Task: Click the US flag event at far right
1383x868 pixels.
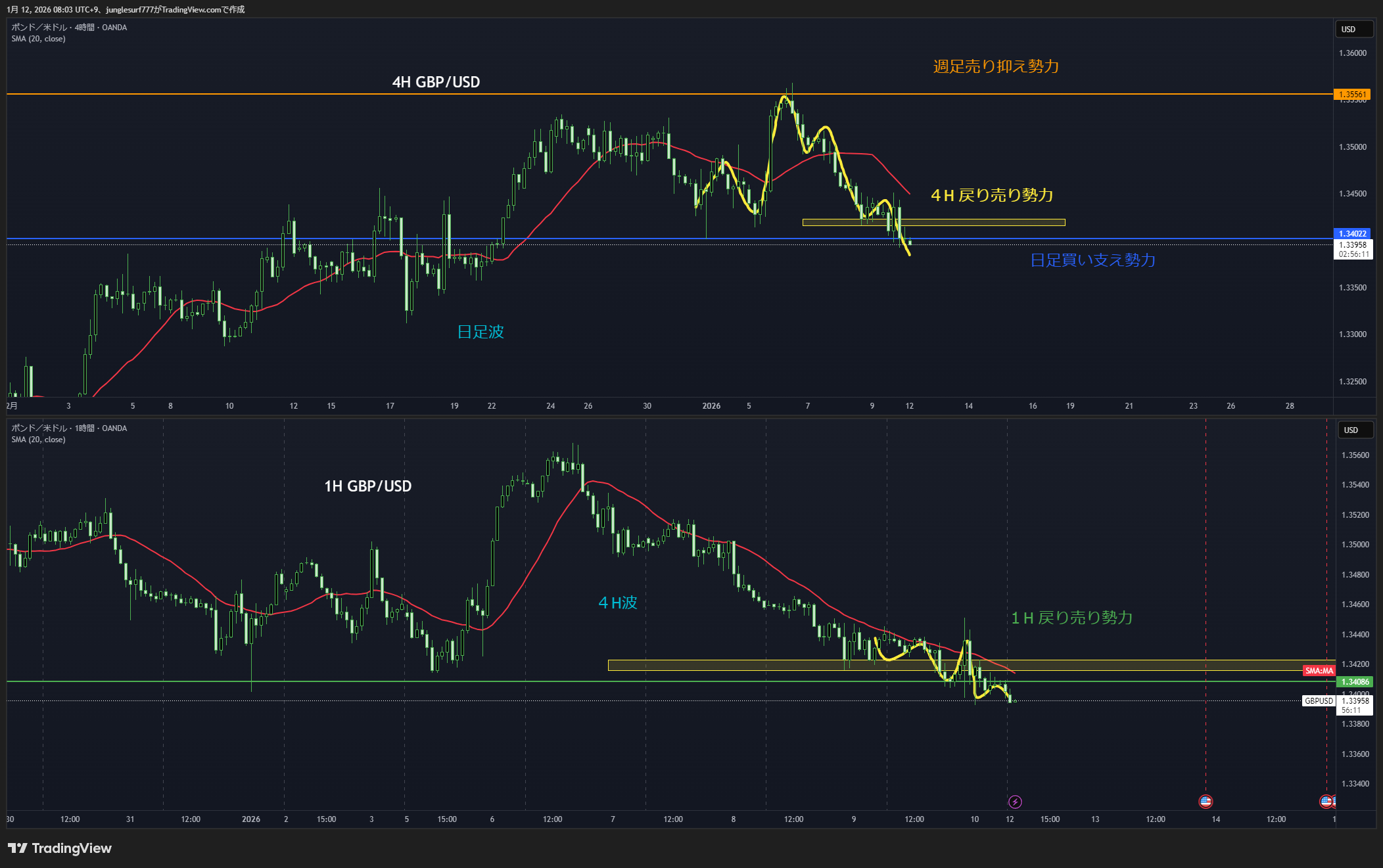Action: click(1326, 801)
